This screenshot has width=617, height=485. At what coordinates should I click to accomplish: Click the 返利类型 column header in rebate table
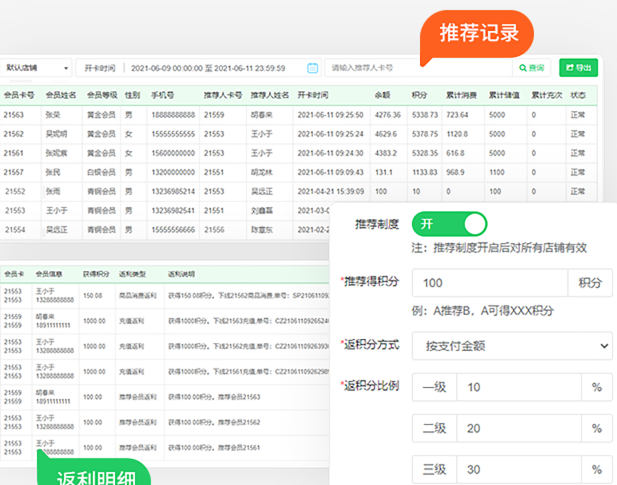pyautogui.click(x=134, y=272)
